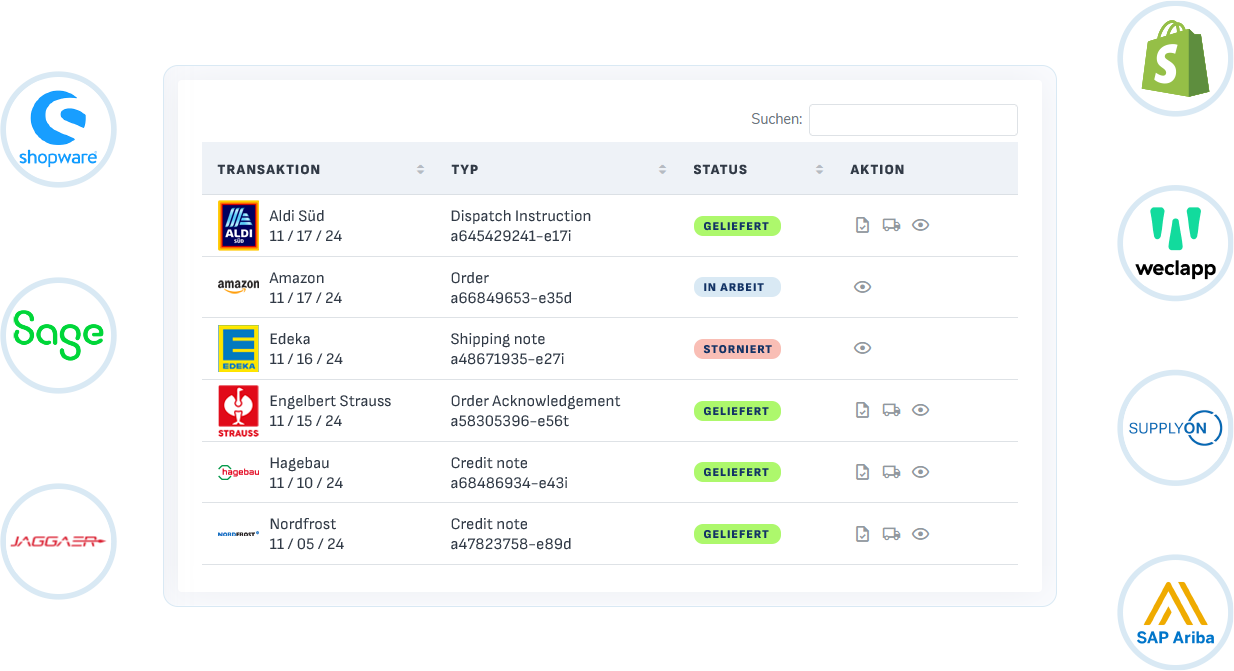Select the Shopify bag logo
The width and height of the screenshot is (1234, 671).
[1176, 58]
